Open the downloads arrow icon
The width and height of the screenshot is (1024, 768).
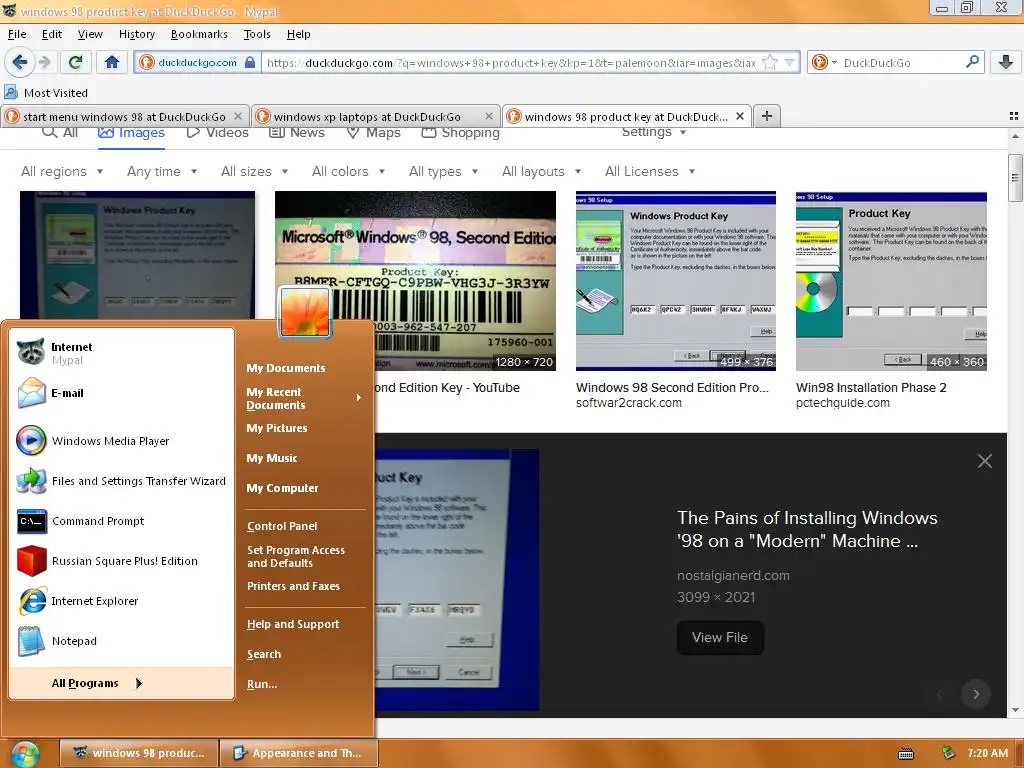tap(1006, 63)
